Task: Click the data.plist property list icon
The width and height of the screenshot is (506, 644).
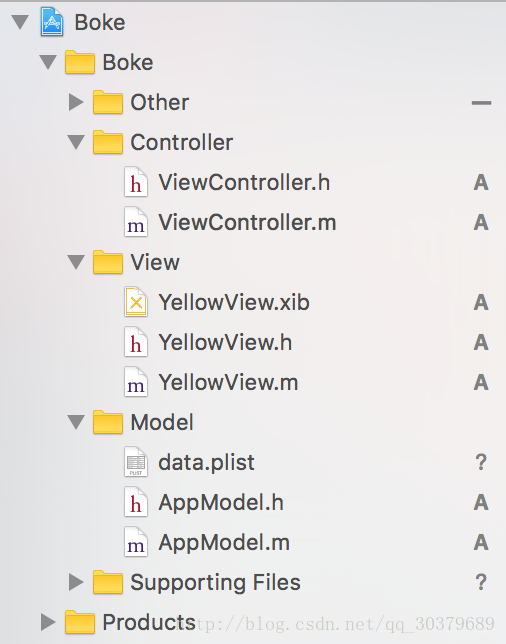Action: coord(136,462)
